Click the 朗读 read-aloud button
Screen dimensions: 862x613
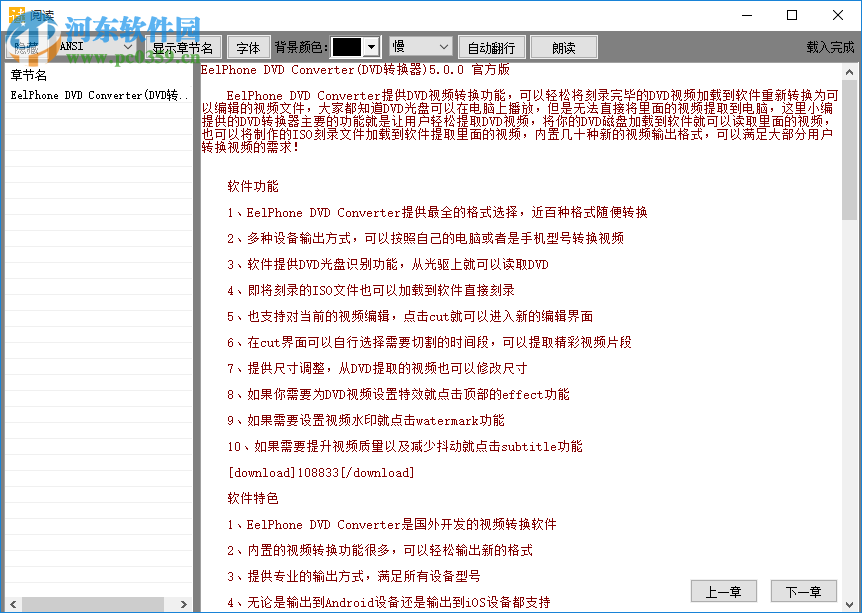[x=564, y=47]
